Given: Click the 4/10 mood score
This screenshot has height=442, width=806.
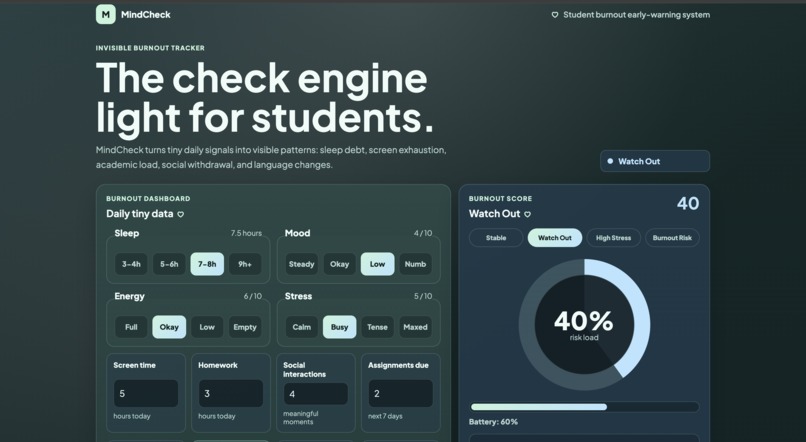Looking at the screenshot, I should coord(423,233).
